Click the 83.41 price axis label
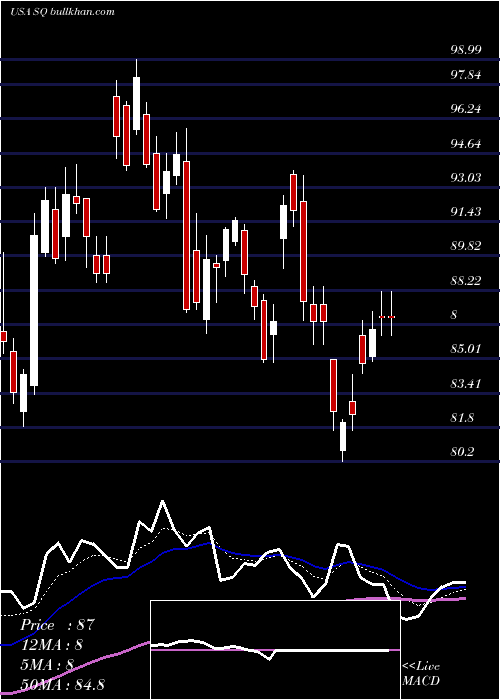This screenshot has width=500, height=700. click(x=466, y=383)
